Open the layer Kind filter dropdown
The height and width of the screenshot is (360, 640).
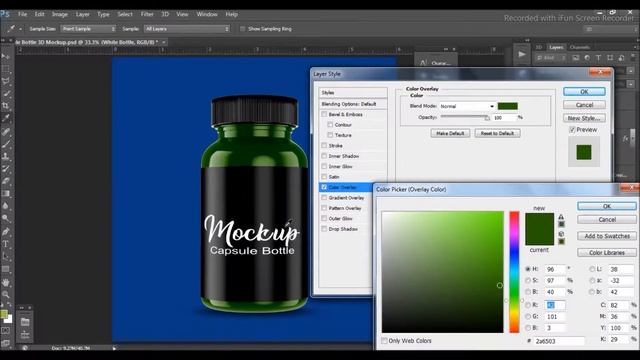click(x=551, y=58)
